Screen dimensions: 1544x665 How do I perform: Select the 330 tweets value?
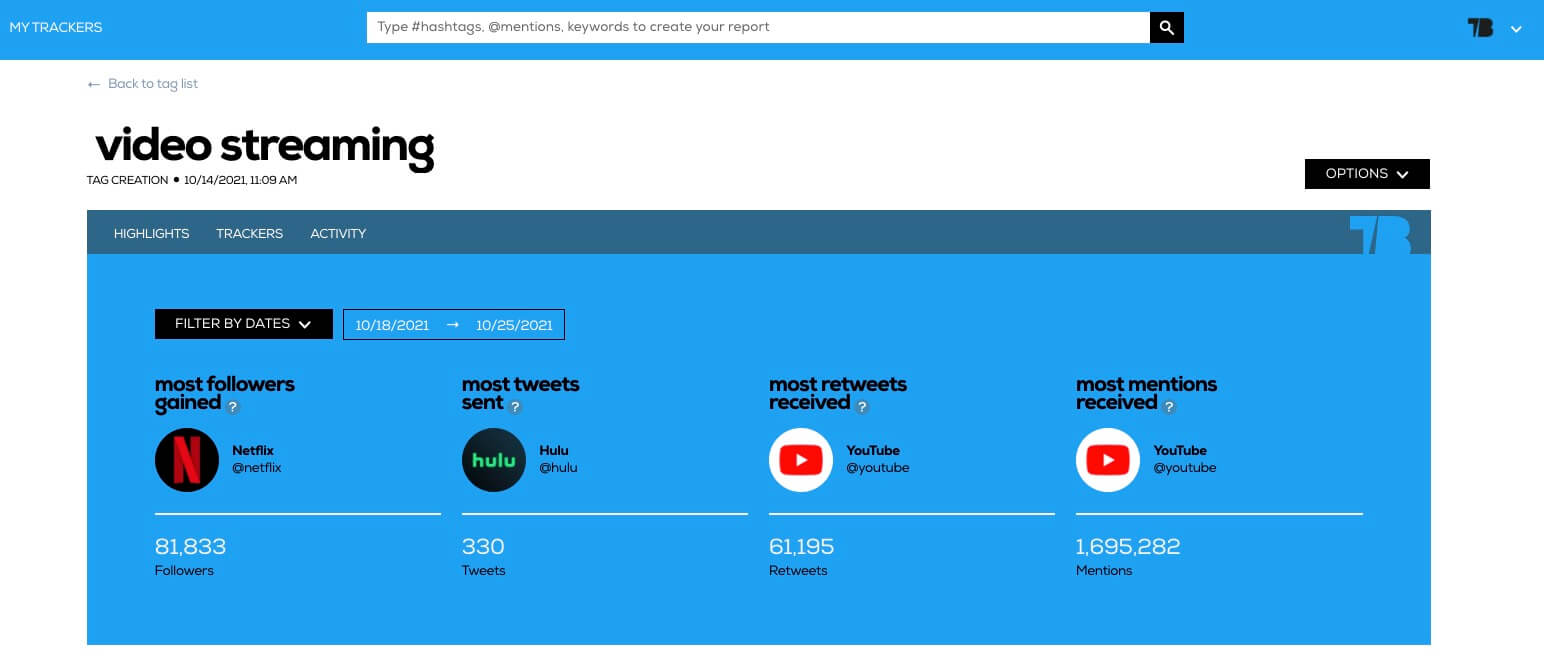(x=483, y=547)
